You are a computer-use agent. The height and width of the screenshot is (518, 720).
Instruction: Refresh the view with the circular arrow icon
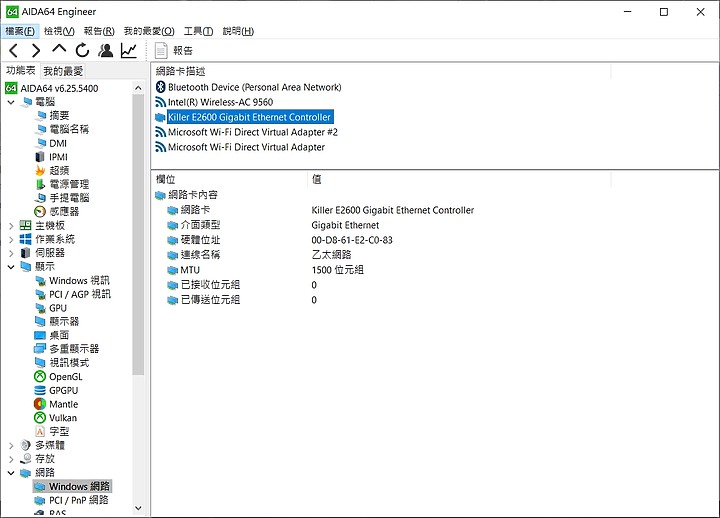coord(82,50)
